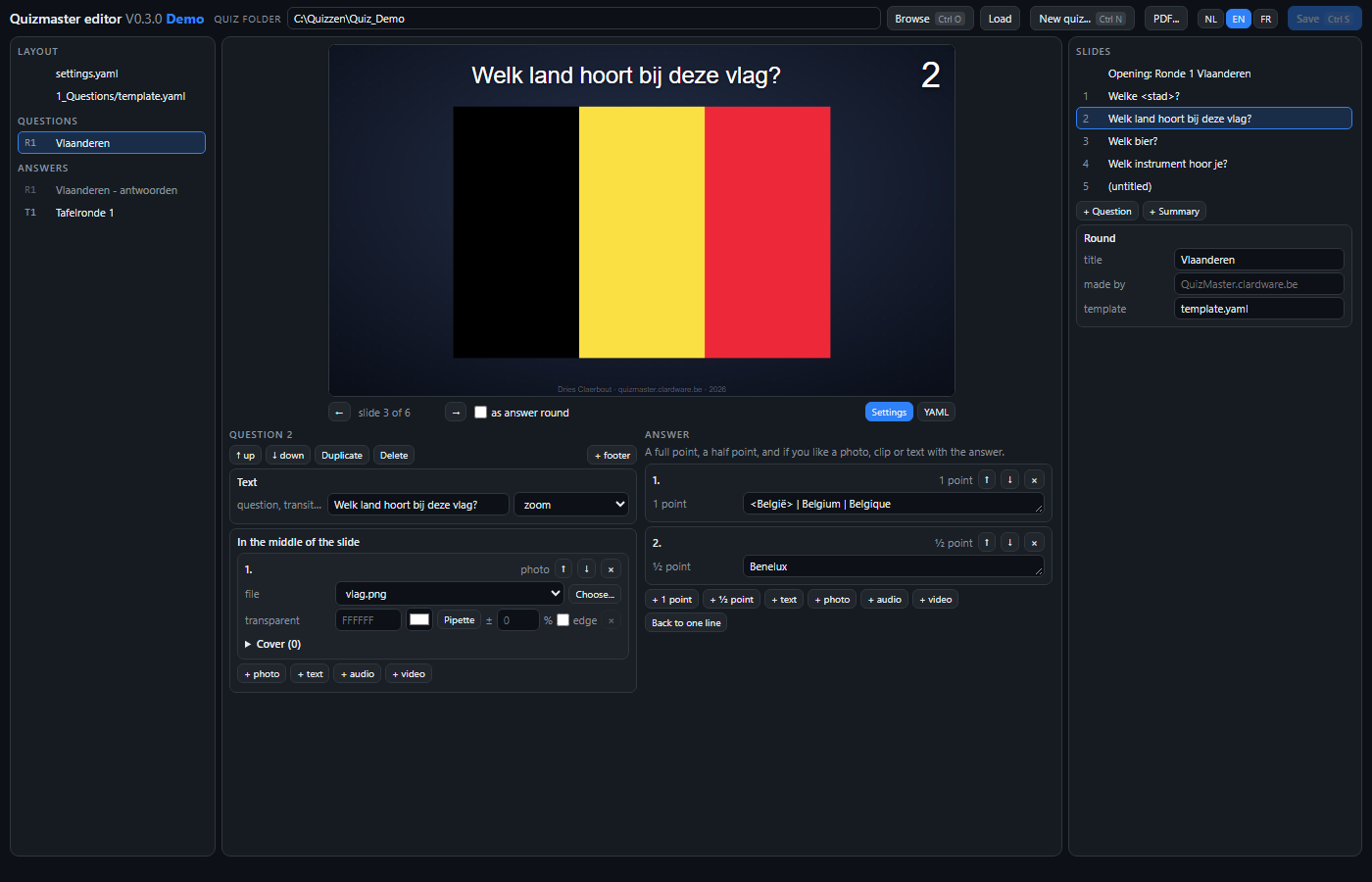Select slide 4 'Welk instrument hoor je?'
This screenshot has height=882, width=1372.
(x=1214, y=164)
